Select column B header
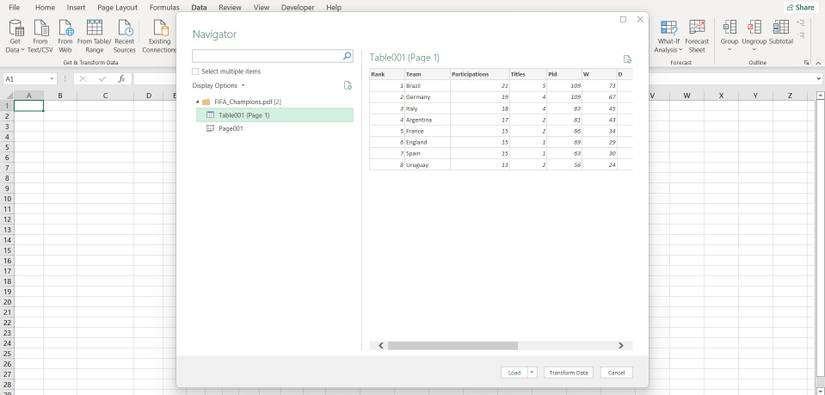Viewport: 825px width, 395px height. [60, 95]
